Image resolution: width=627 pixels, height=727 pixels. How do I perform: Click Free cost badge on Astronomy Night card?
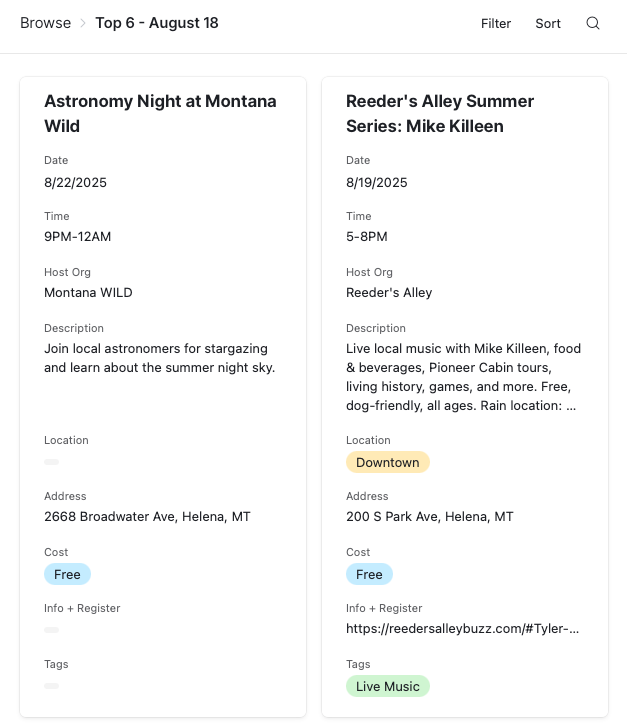pos(67,574)
